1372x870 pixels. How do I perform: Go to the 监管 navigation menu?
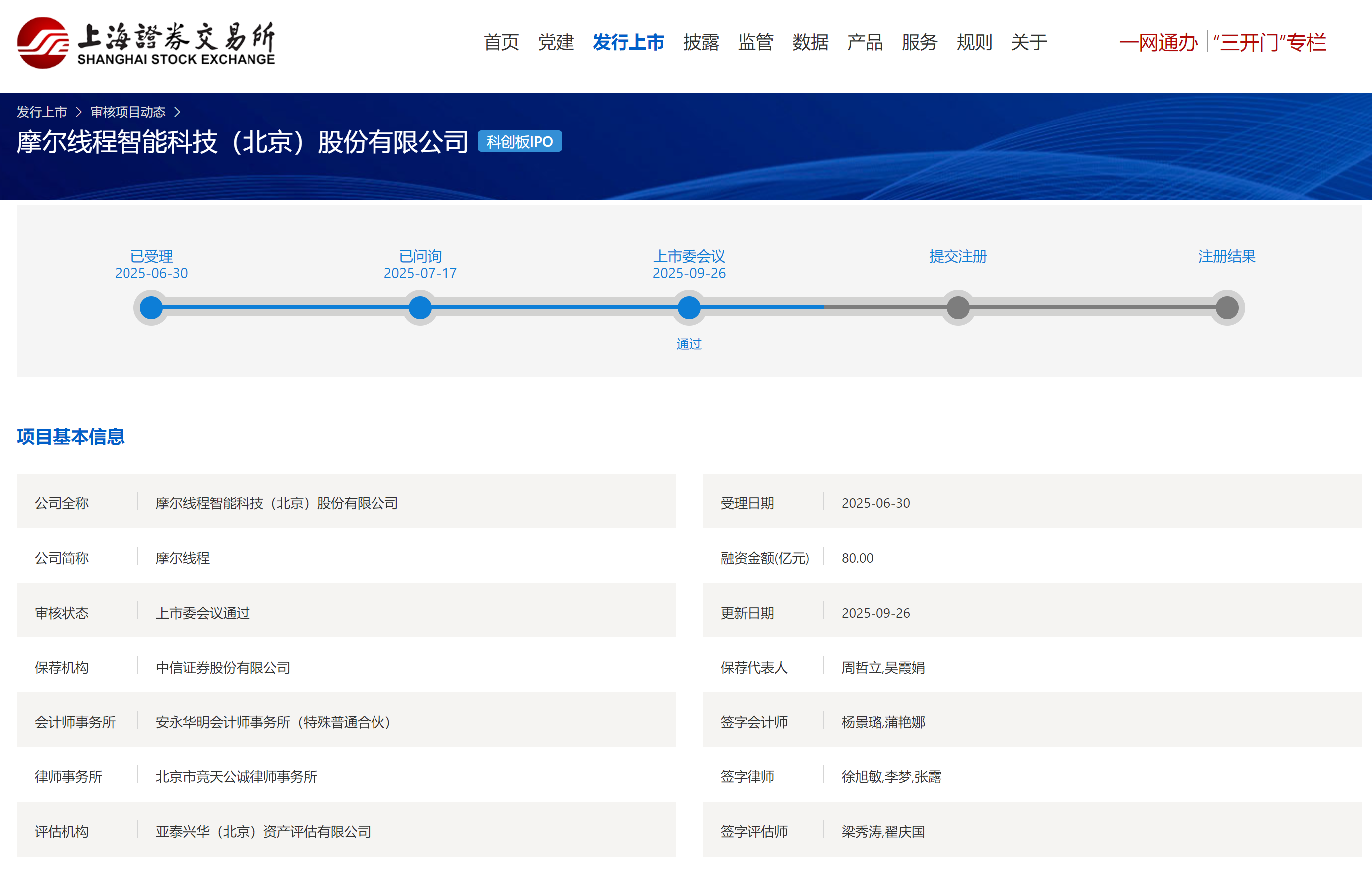(x=755, y=42)
